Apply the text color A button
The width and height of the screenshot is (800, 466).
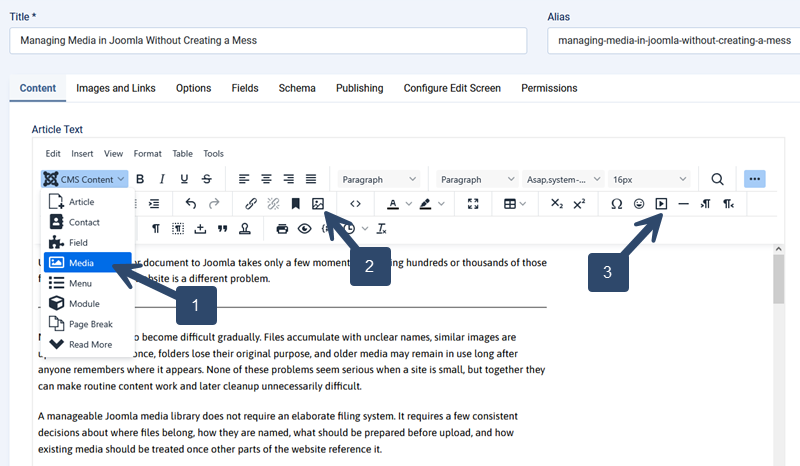click(x=392, y=204)
